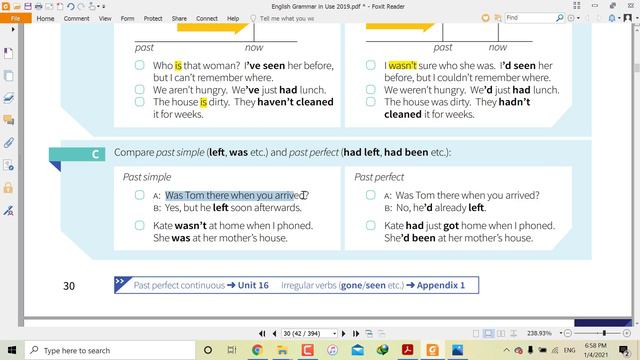Go to the next page
Screen dimensions: 640x360
344,333
